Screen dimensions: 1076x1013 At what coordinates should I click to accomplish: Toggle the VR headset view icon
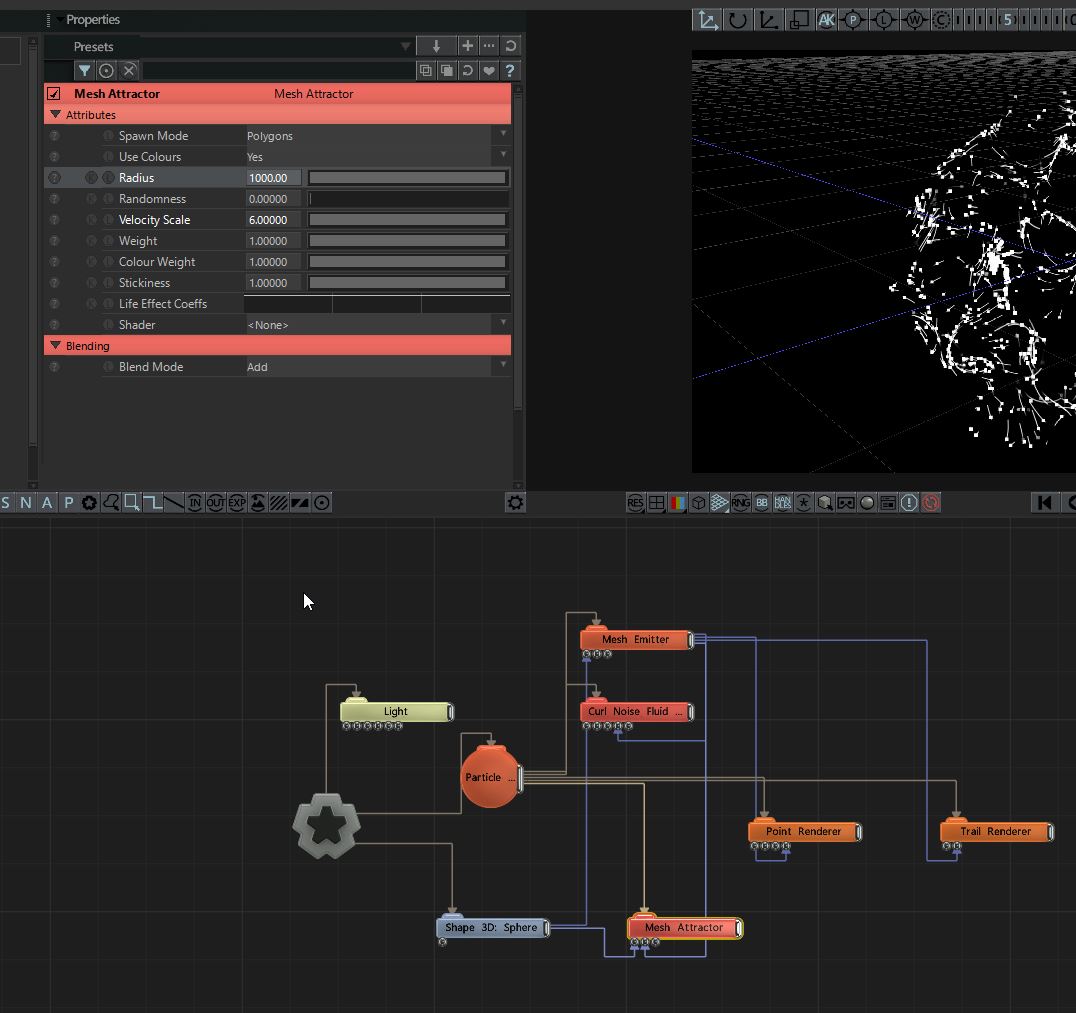click(846, 503)
